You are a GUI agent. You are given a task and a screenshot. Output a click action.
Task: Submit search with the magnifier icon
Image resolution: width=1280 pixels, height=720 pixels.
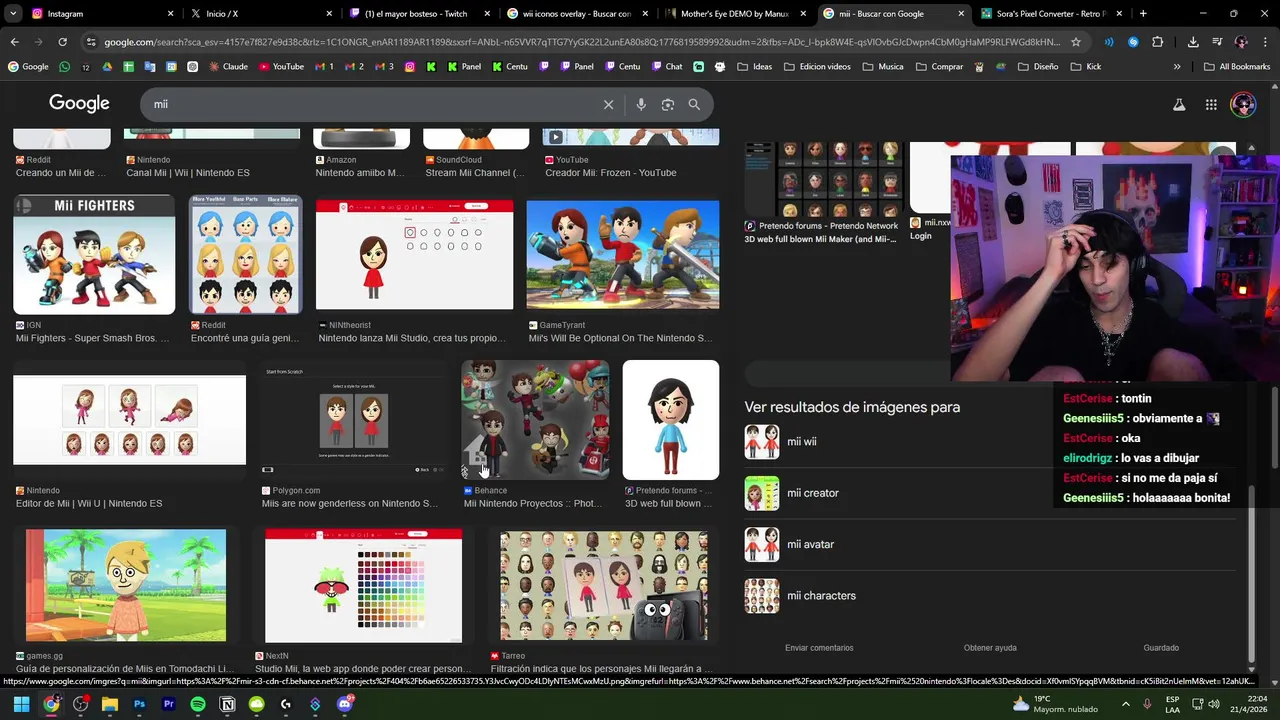(x=694, y=104)
